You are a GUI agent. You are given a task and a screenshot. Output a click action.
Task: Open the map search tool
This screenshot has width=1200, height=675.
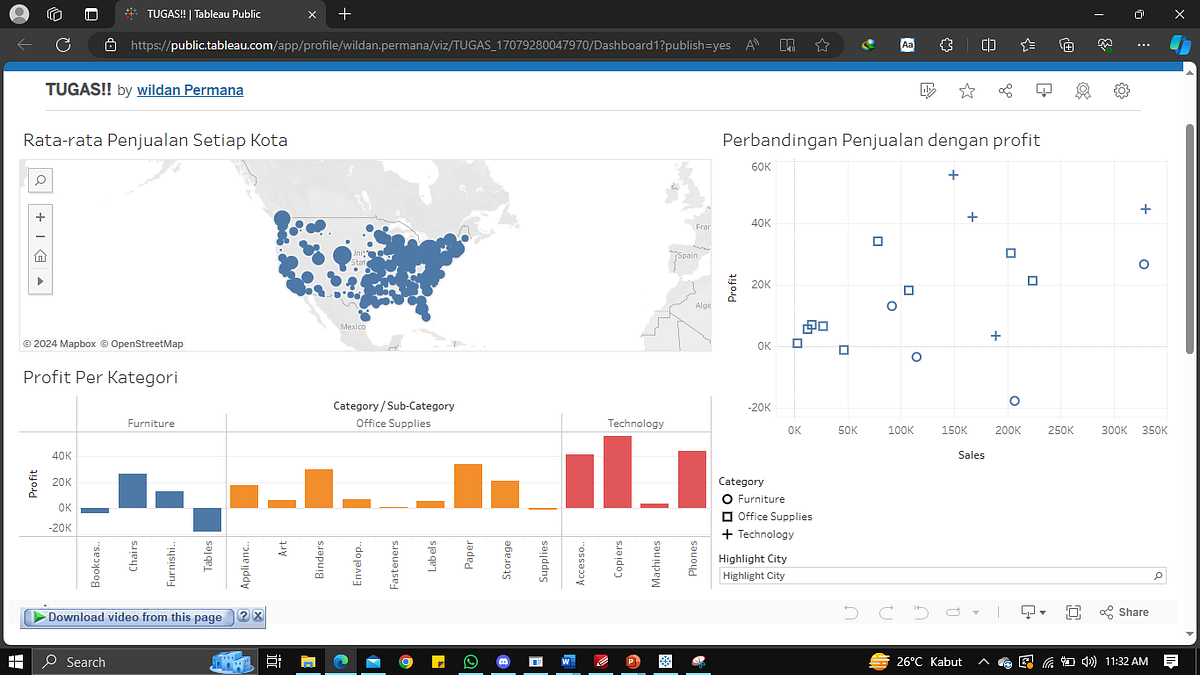coord(40,180)
